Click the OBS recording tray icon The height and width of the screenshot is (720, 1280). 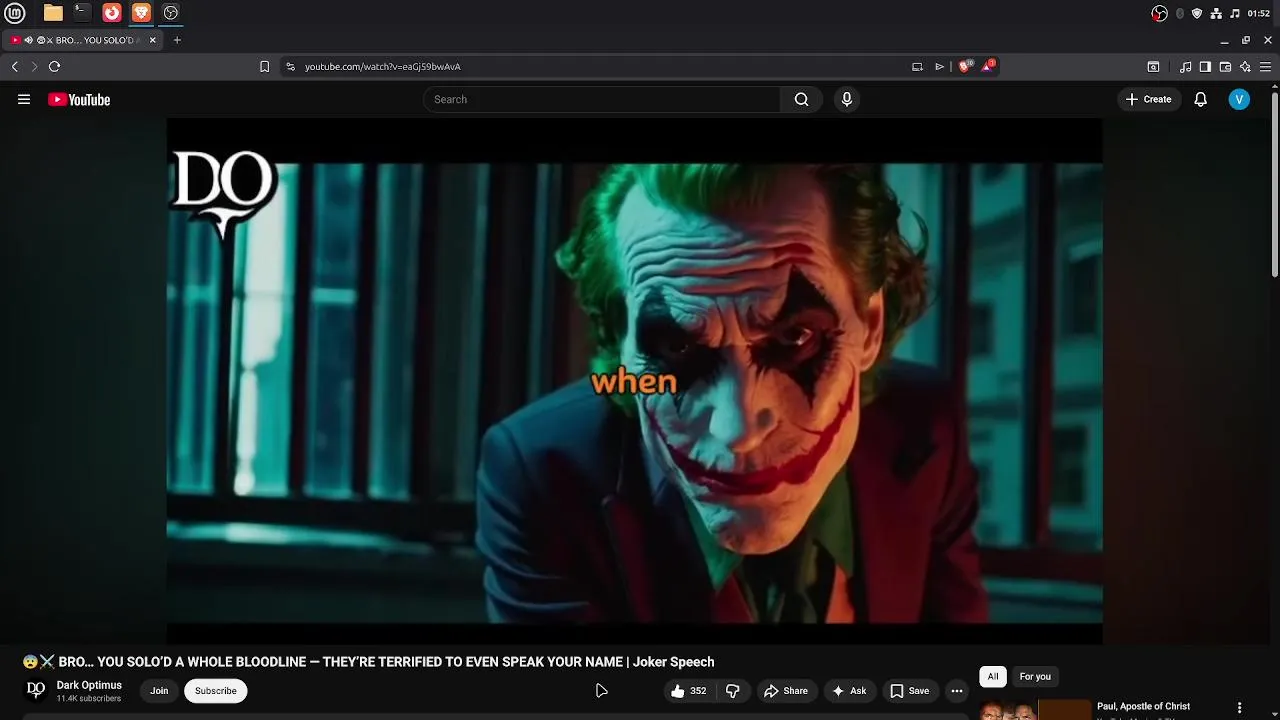coord(1159,13)
